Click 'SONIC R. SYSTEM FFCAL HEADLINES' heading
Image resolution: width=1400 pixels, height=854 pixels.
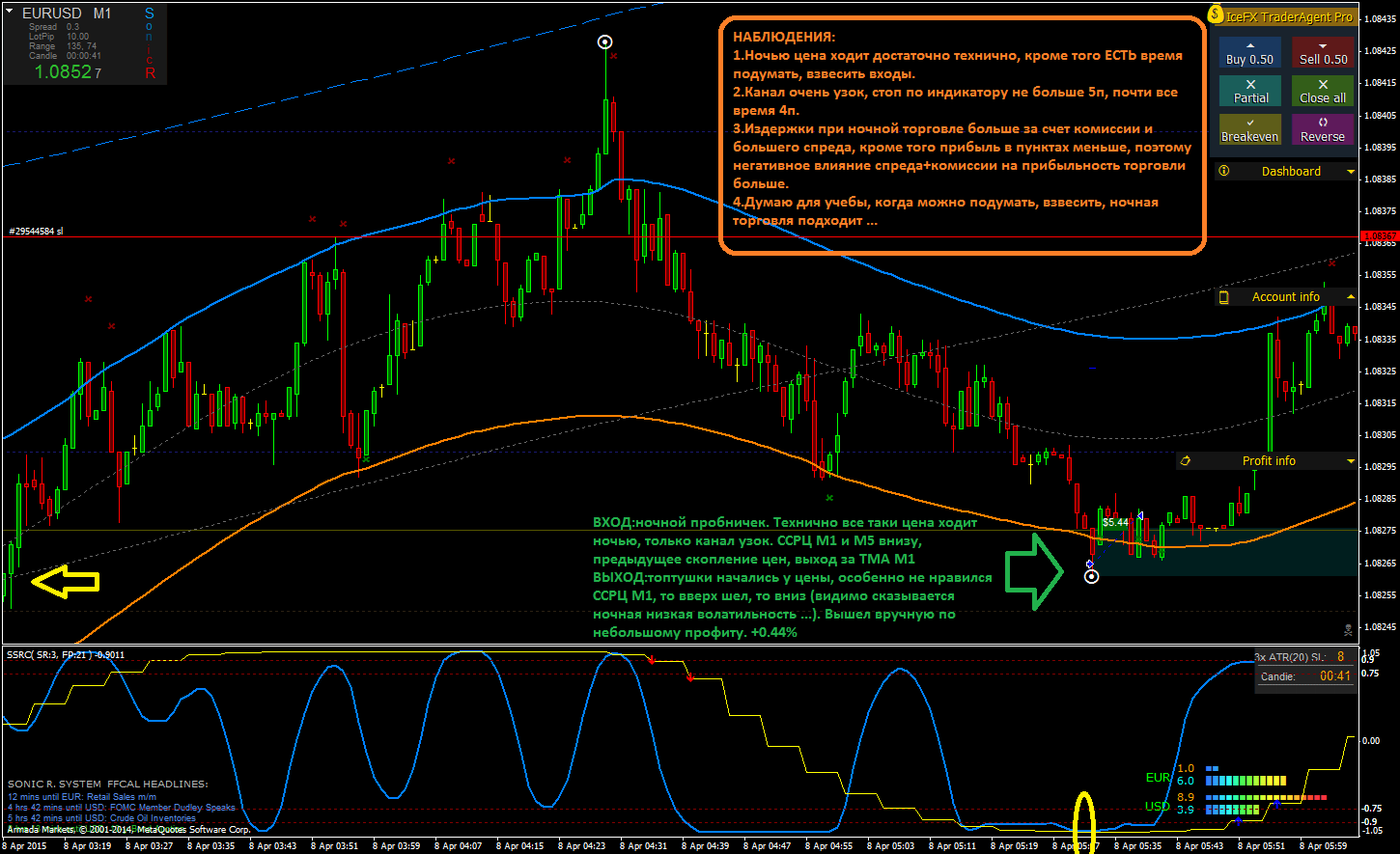108,784
